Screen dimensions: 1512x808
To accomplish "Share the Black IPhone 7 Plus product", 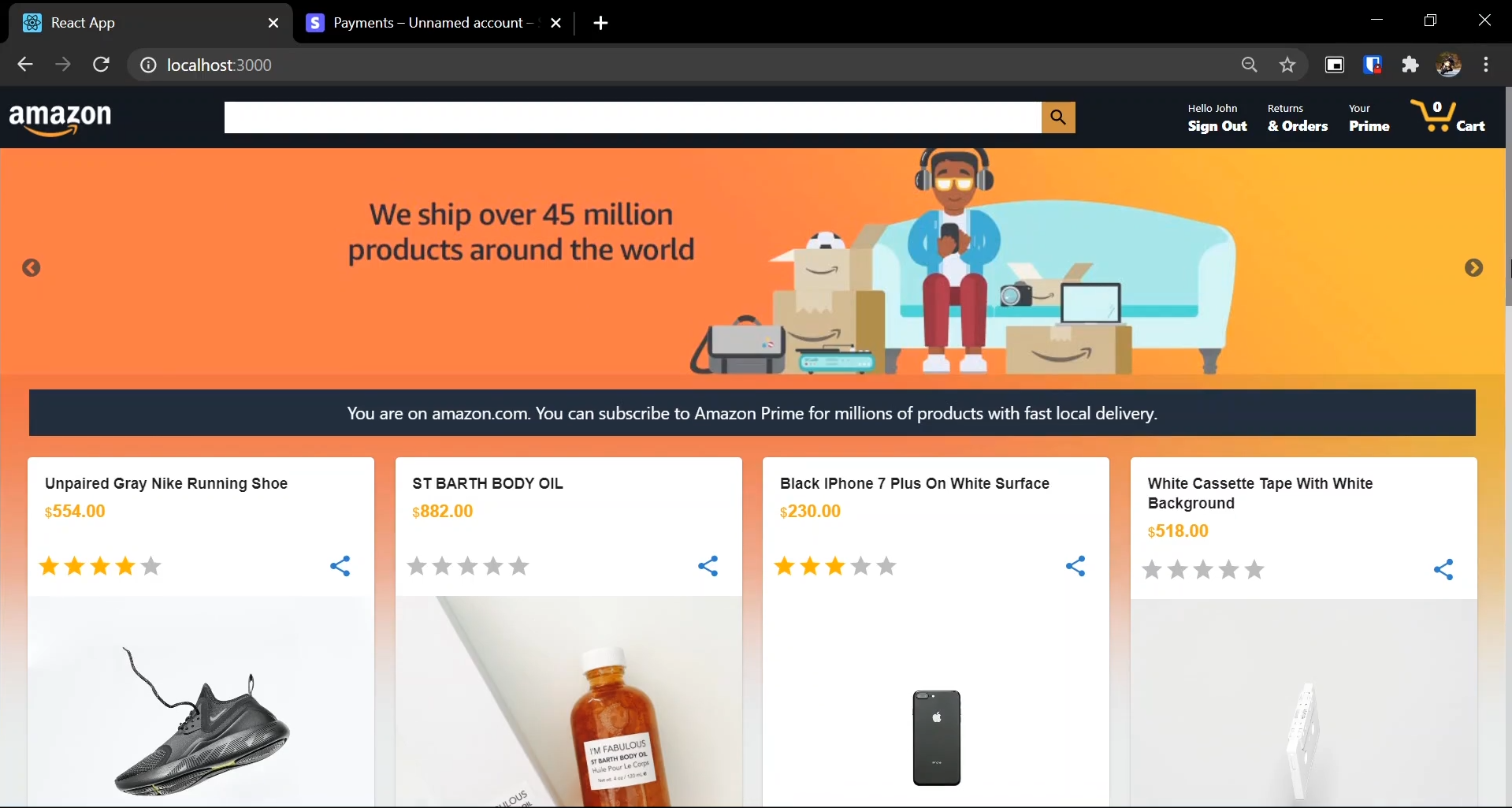I will [x=1076, y=566].
